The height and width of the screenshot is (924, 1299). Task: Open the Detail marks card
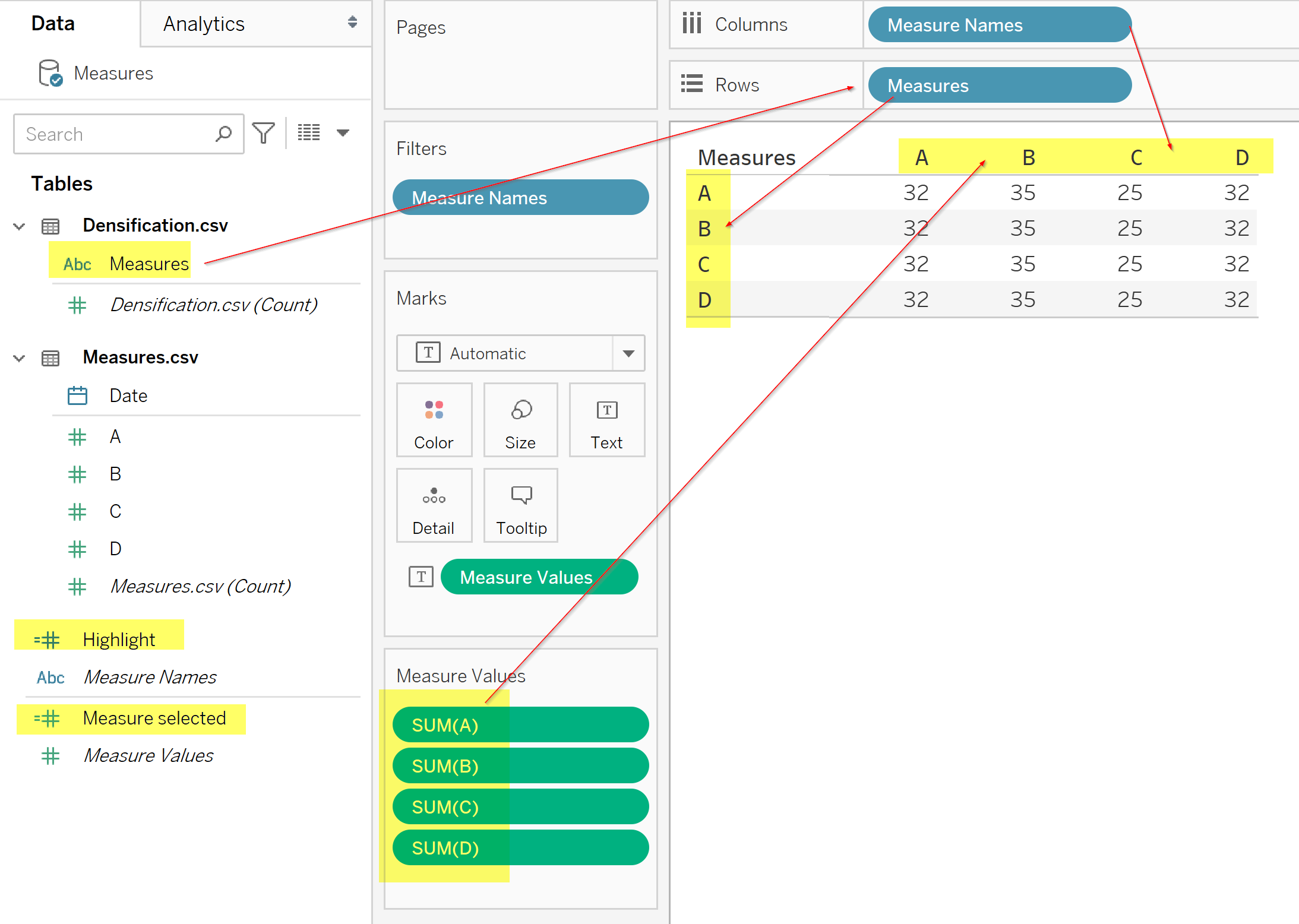tap(434, 506)
